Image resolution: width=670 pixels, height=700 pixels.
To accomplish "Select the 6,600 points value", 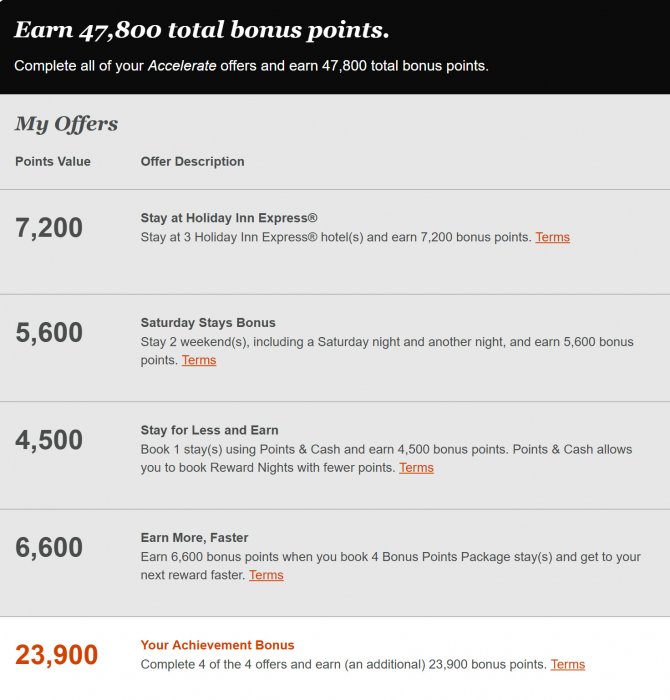I will pyautogui.click(x=49, y=548).
